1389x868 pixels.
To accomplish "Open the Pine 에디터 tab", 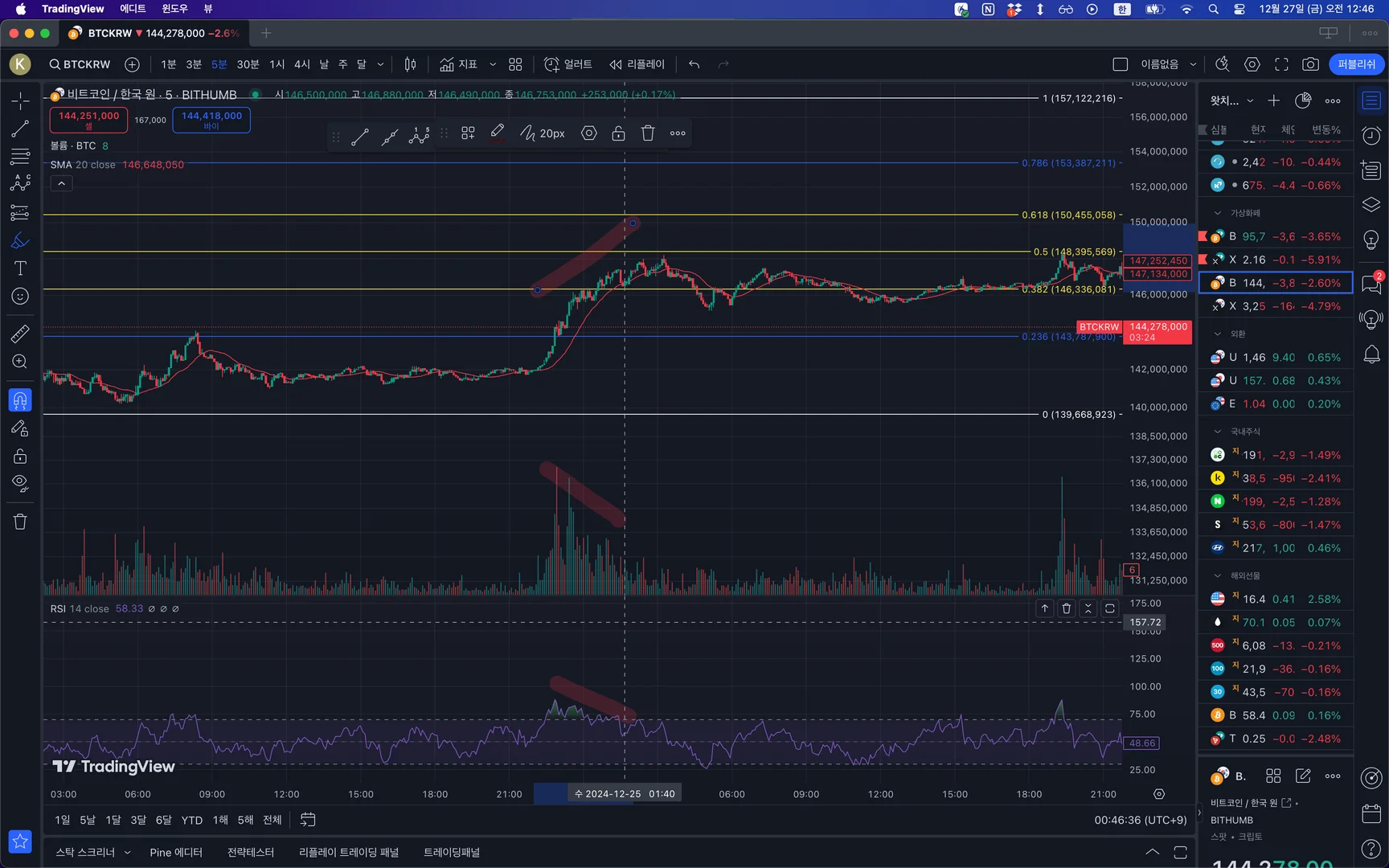I will [x=175, y=852].
